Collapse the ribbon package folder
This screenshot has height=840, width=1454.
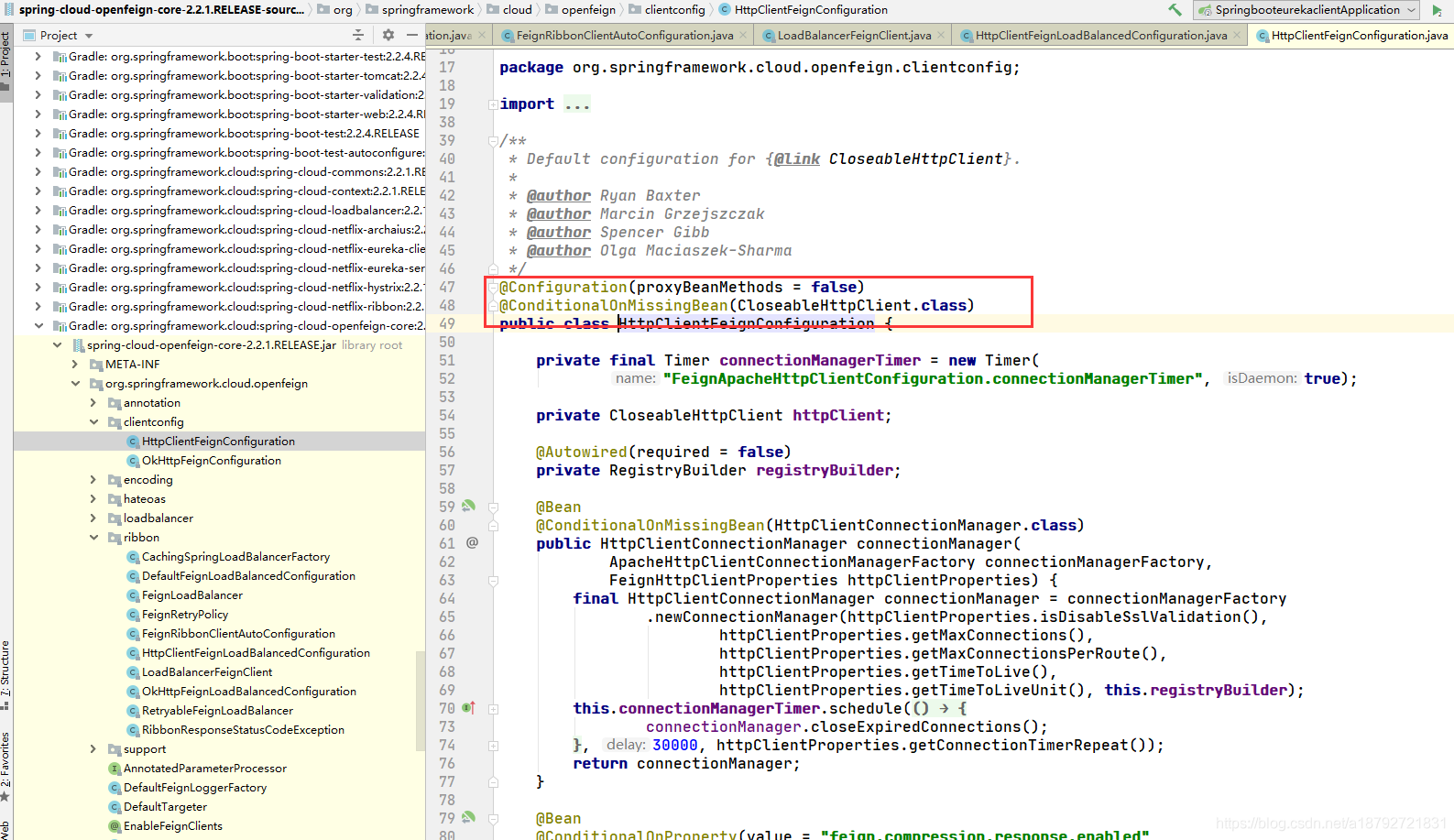click(x=93, y=538)
